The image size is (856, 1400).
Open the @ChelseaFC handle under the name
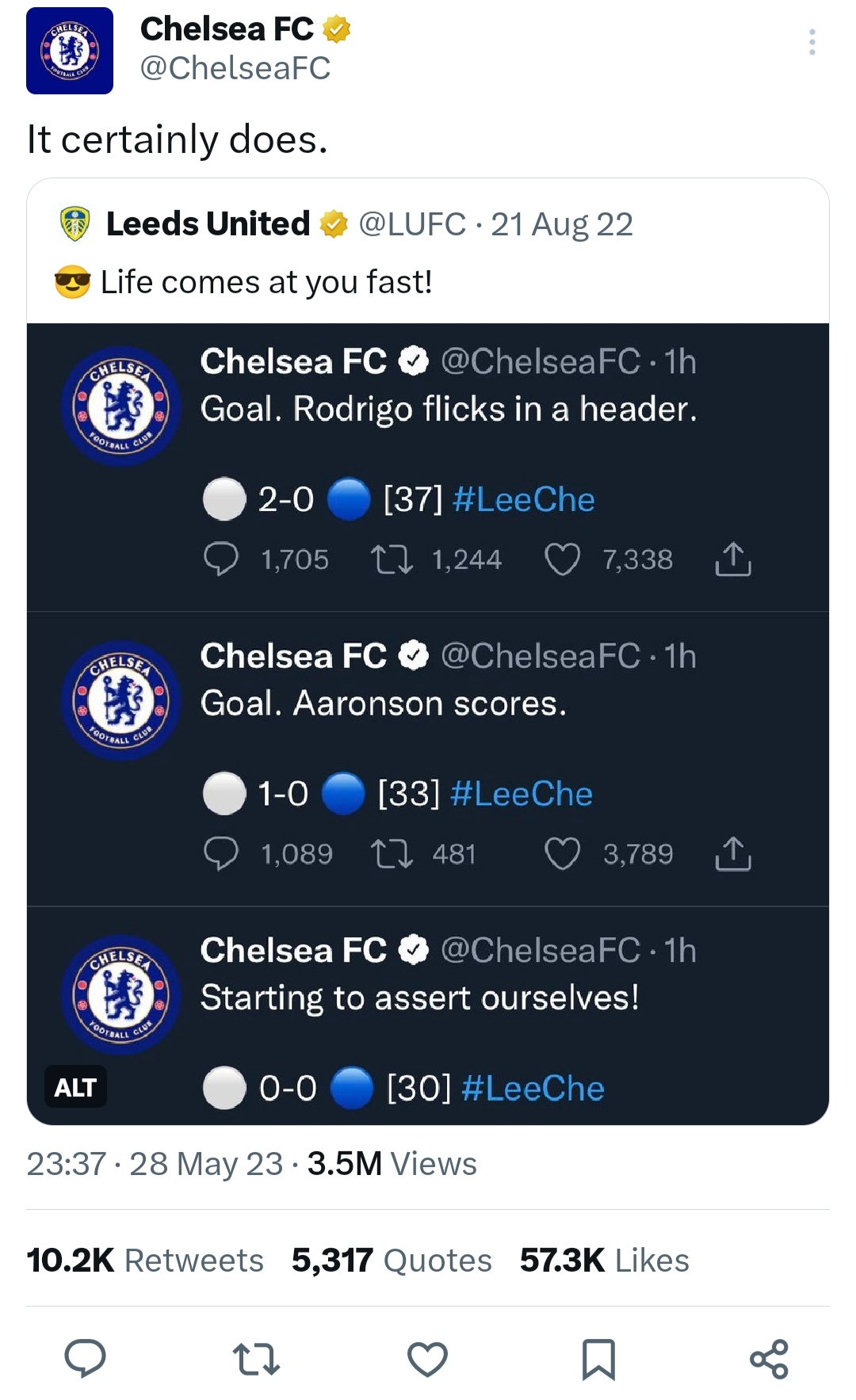[x=235, y=68]
